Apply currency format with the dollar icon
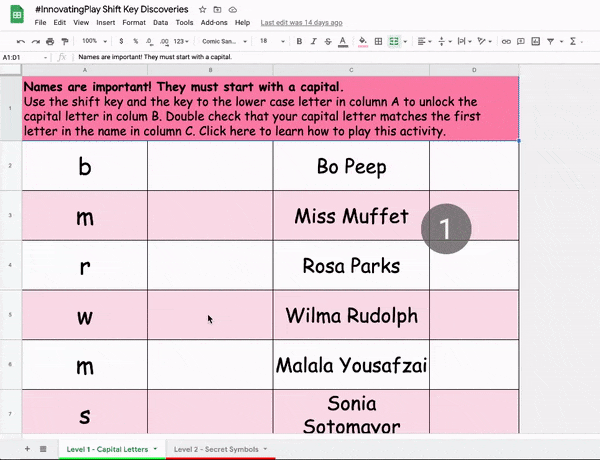This screenshot has width=600, height=460. [x=121, y=41]
